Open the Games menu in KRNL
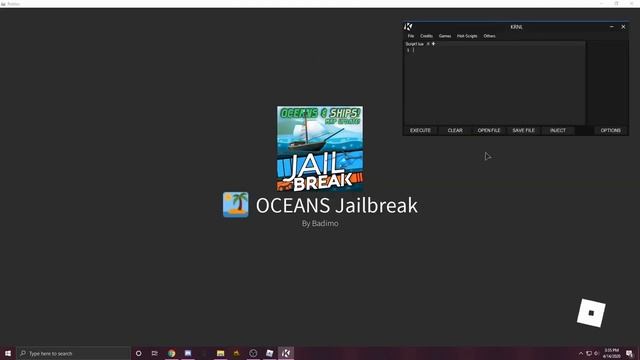 pos(444,36)
